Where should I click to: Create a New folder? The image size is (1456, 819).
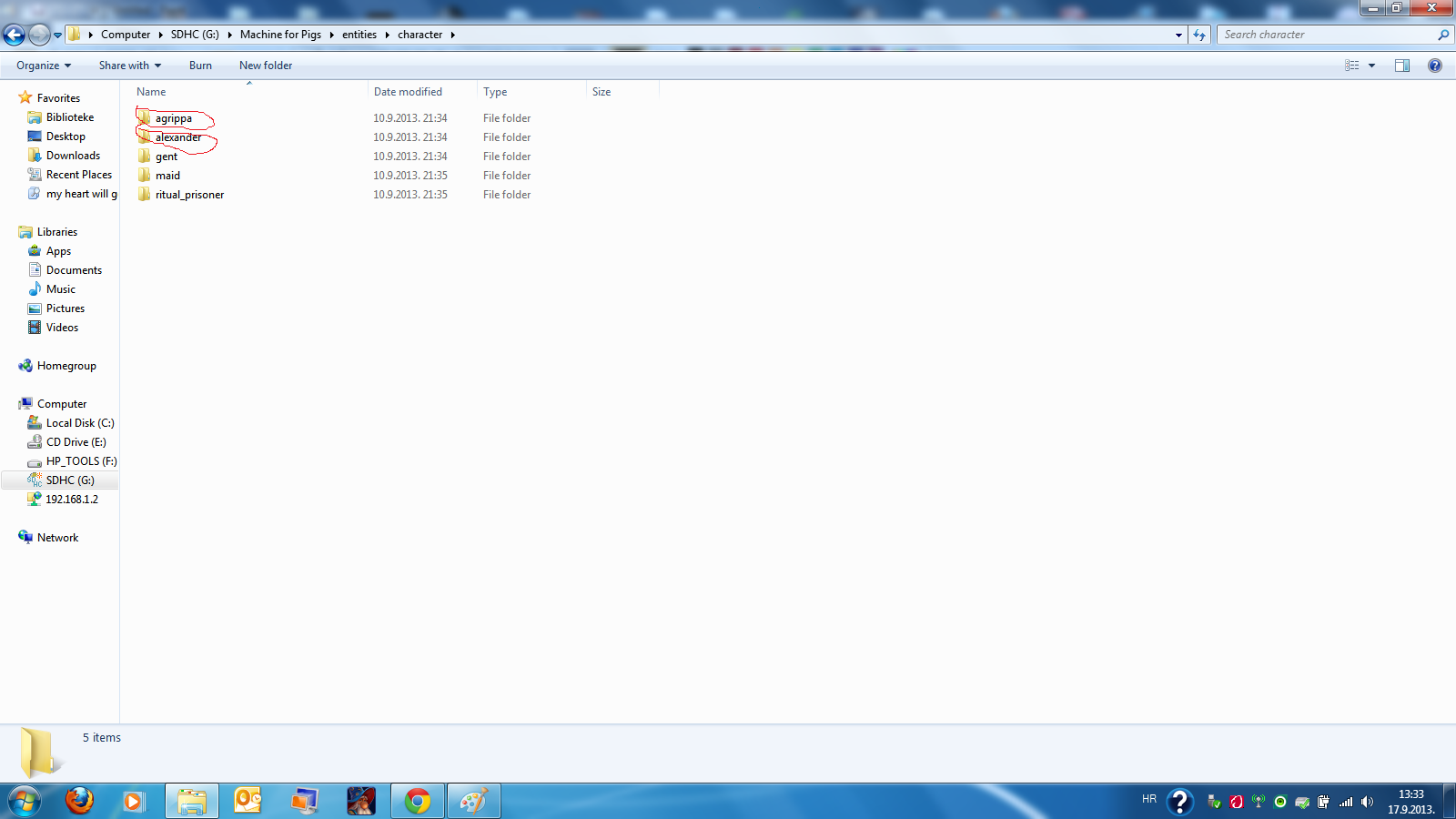tap(266, 66)
